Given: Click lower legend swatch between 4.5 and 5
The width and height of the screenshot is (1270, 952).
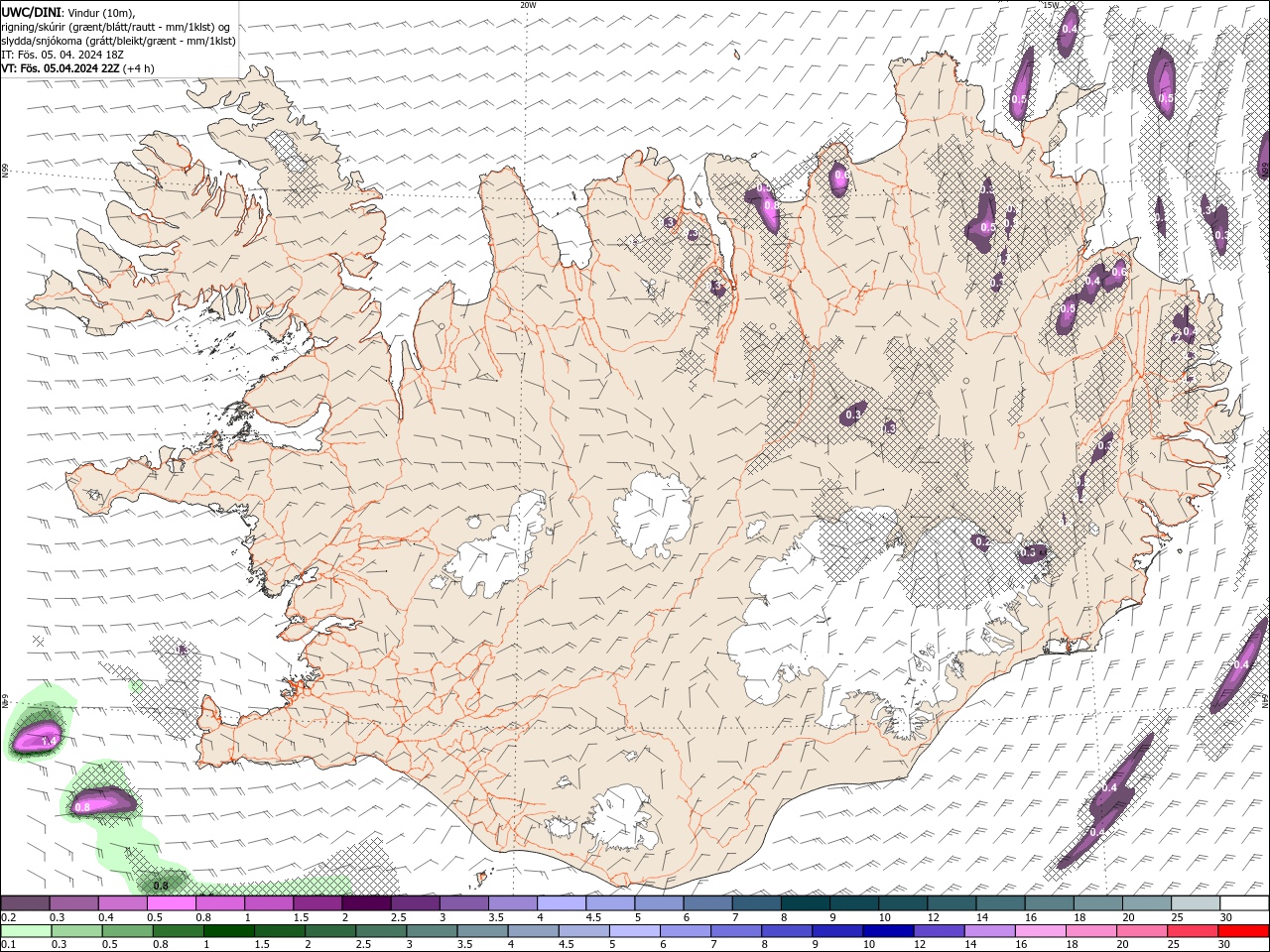Looking at the screenshot, I should (583, 931).
